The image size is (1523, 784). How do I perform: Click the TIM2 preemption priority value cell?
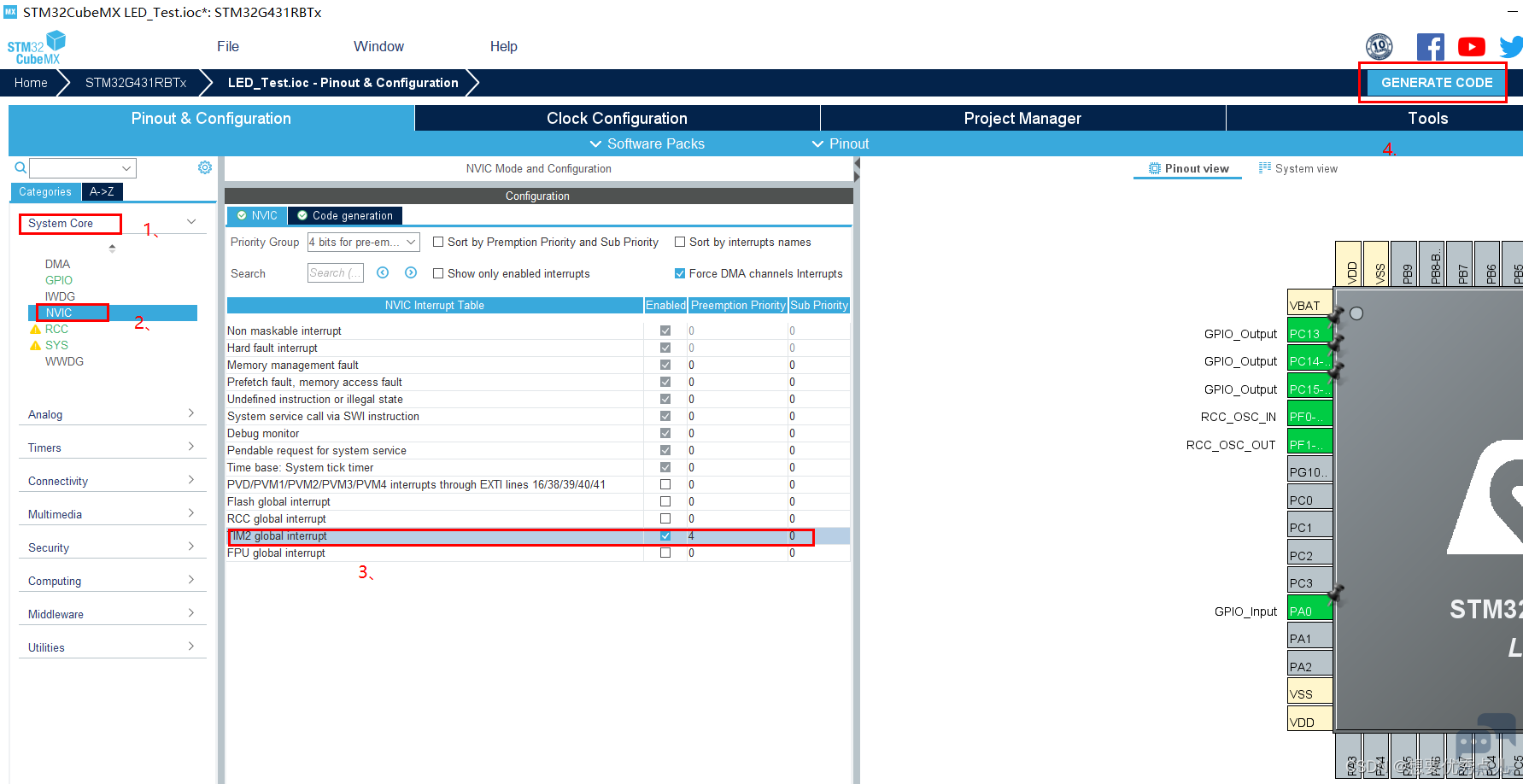pos(738,535)
